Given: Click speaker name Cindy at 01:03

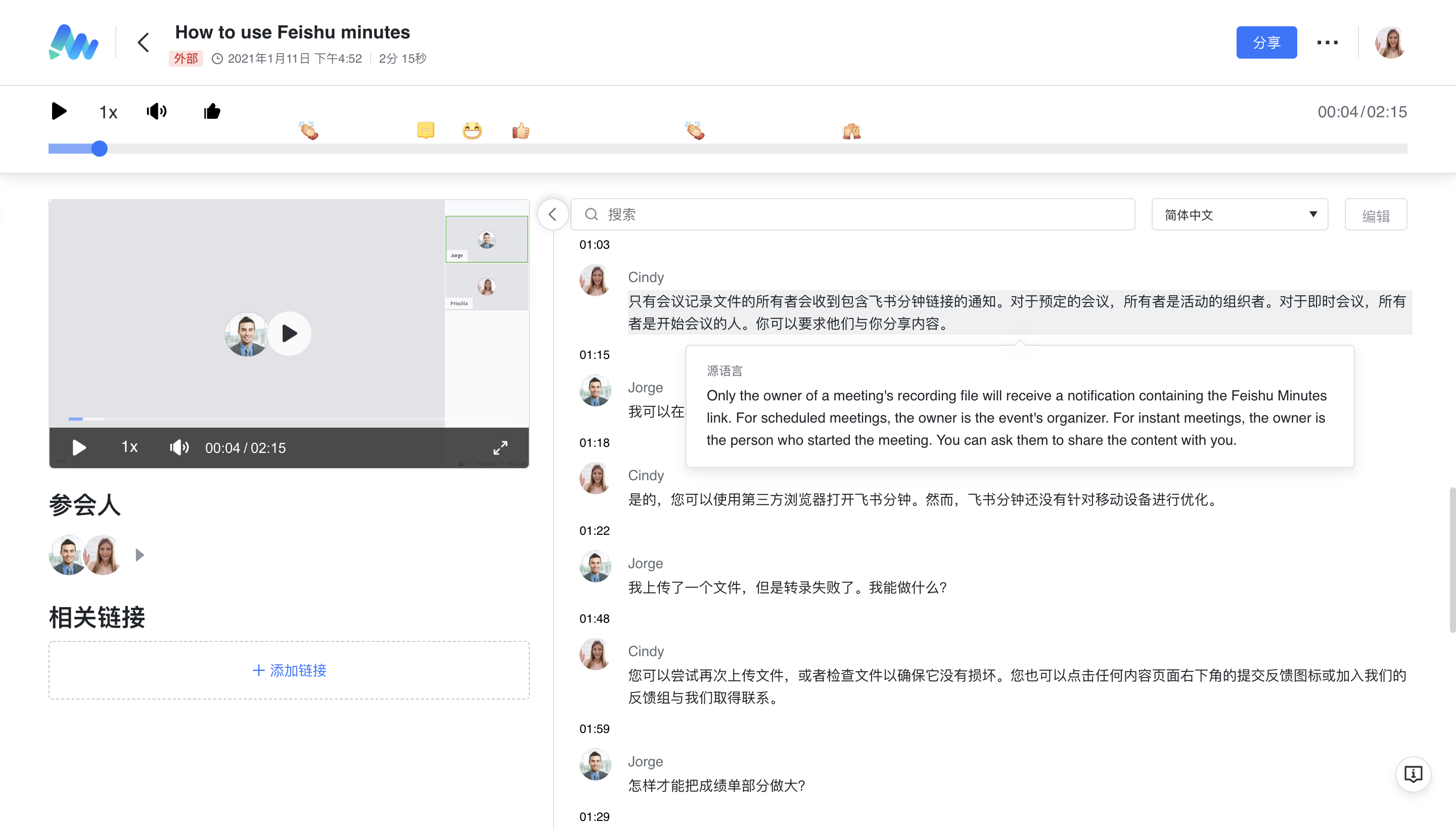Looking at the screenshot, I should (x=646, y=278).
